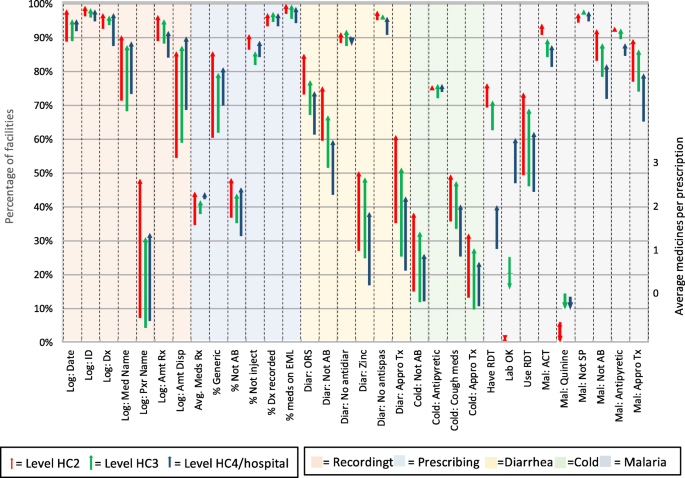The width and height of the screenshot is (685, 478).
Task: Click the 0% tick on left axis
Action: click(45, 343)
